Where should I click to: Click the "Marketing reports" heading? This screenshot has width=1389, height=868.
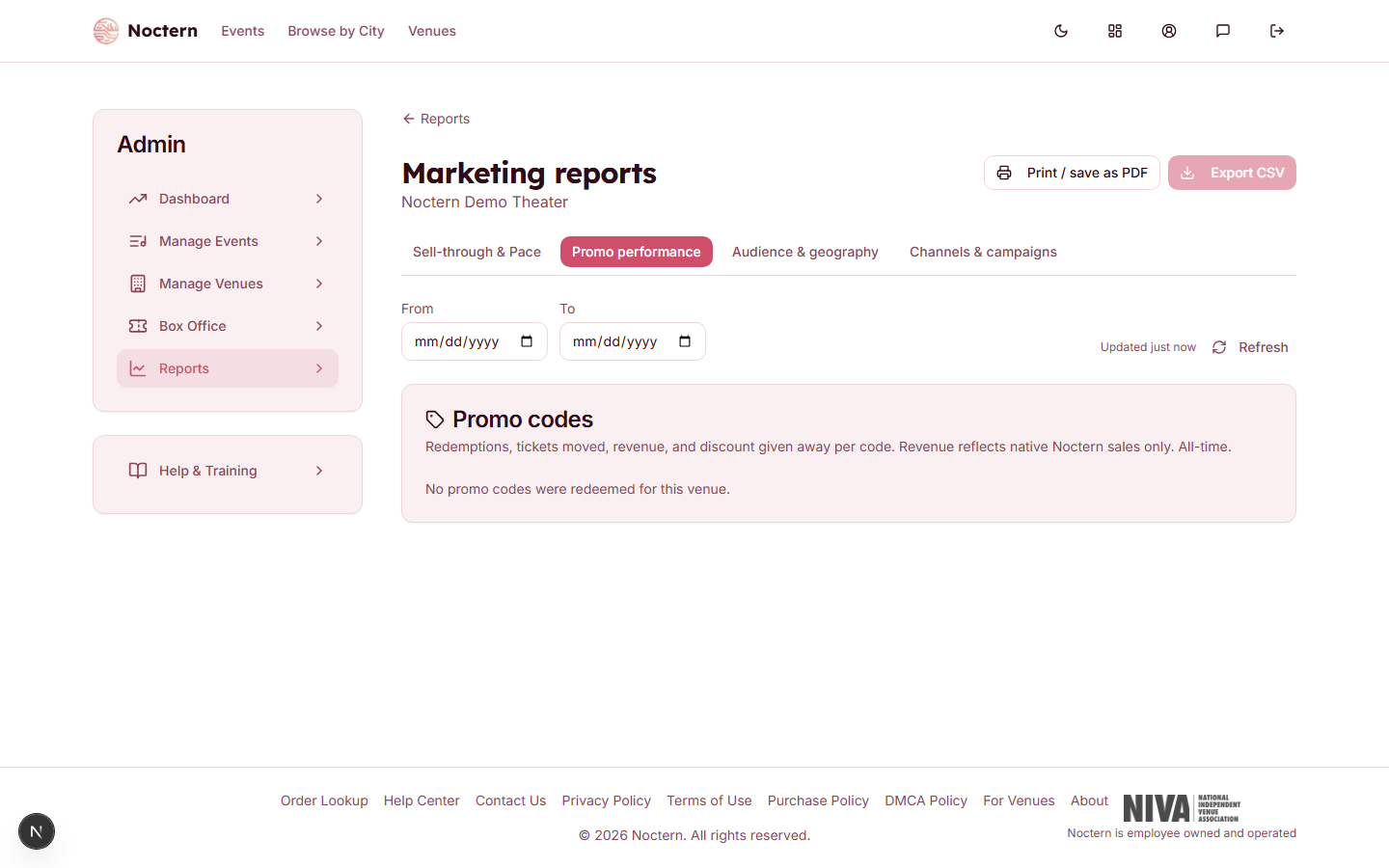click(529, 173)
